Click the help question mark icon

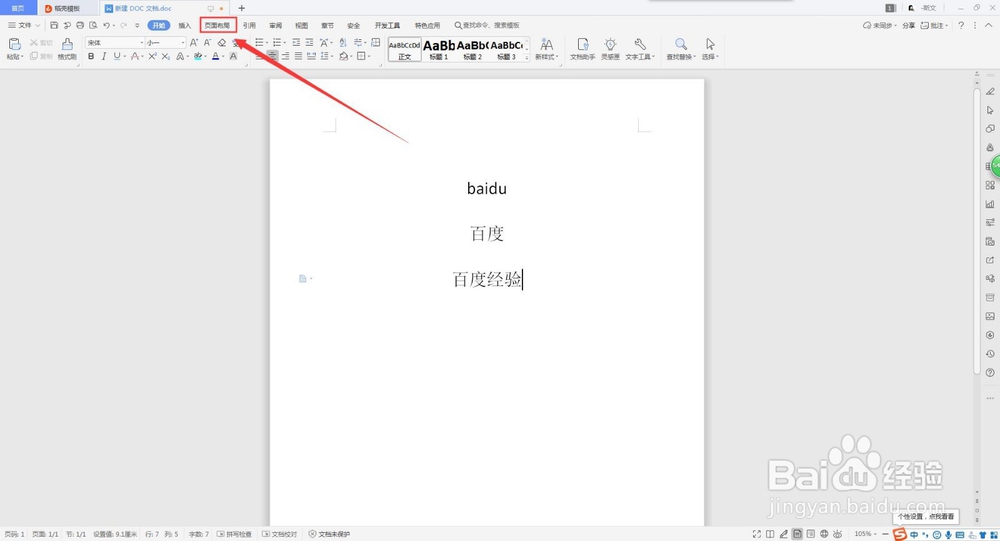[x=961, y=26]
